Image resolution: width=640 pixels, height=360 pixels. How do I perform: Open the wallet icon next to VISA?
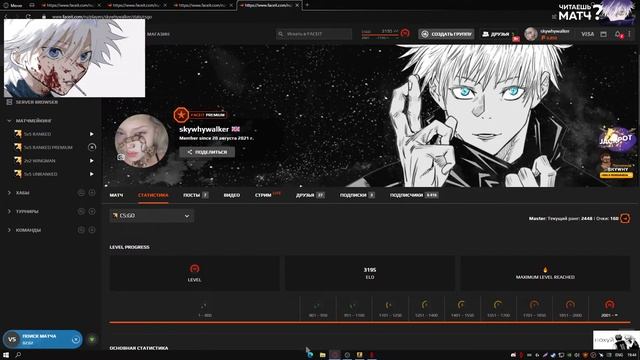[603, 34]
